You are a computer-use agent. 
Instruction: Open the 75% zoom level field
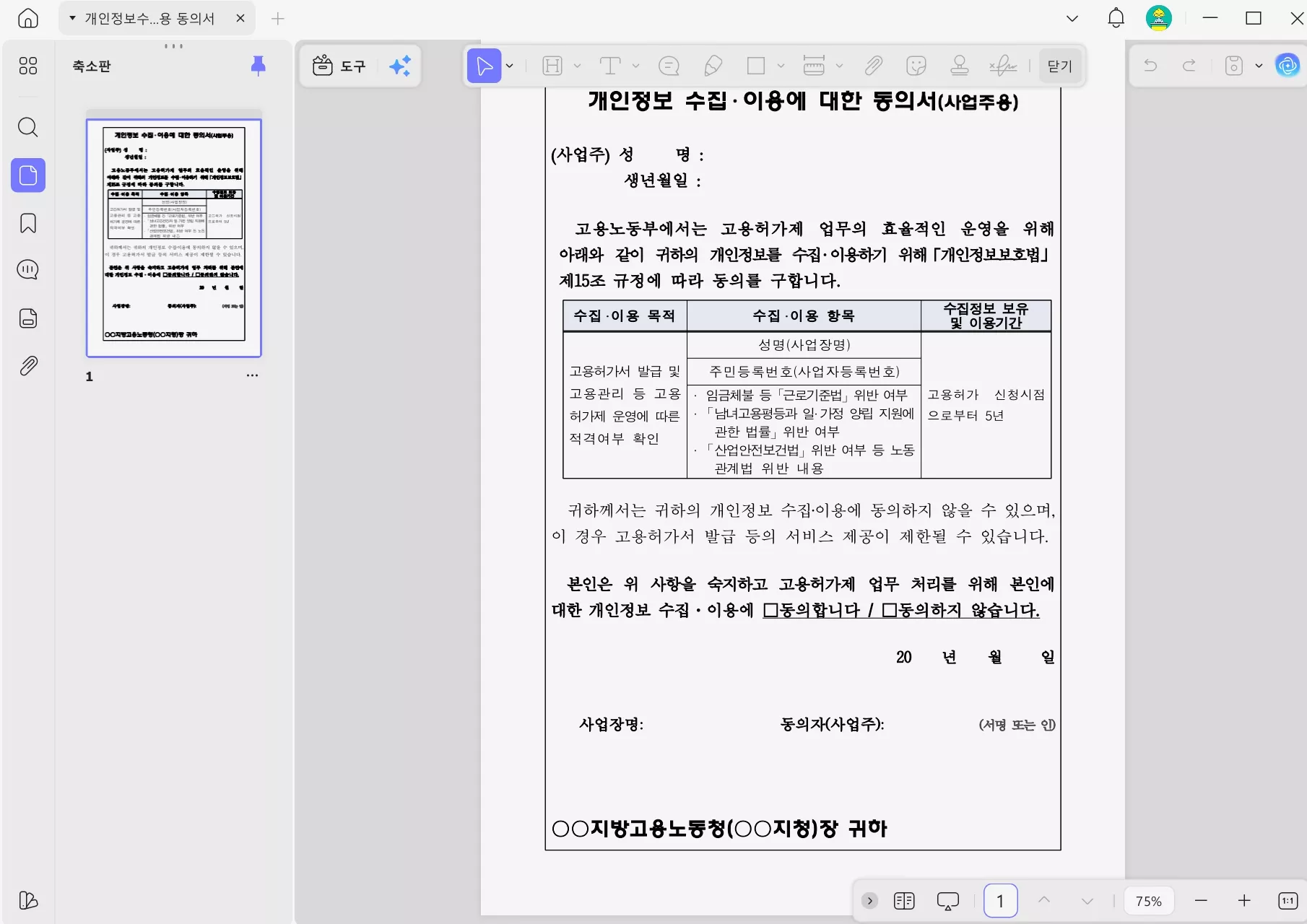pyautogui.click(x=1148, y=901)
